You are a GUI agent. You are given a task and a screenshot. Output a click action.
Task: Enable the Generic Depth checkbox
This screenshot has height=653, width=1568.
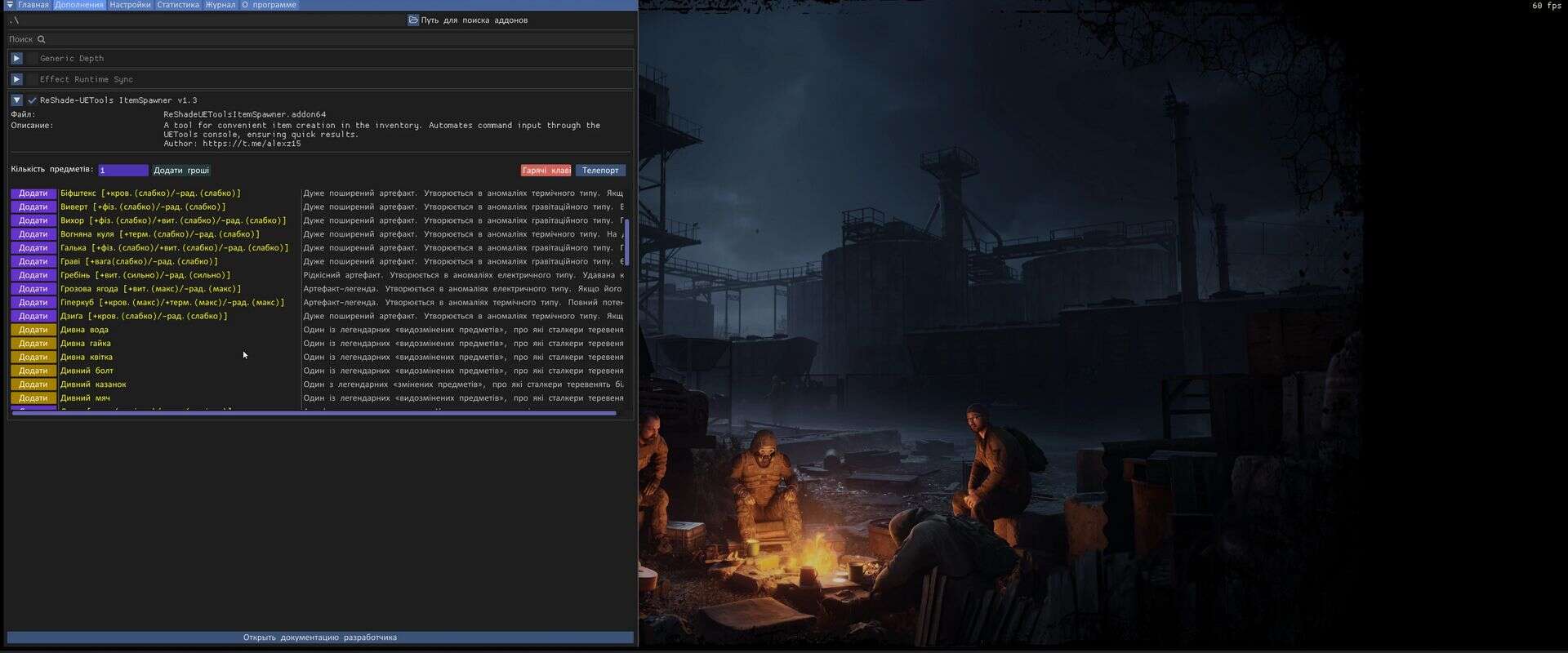click(33, 59)
